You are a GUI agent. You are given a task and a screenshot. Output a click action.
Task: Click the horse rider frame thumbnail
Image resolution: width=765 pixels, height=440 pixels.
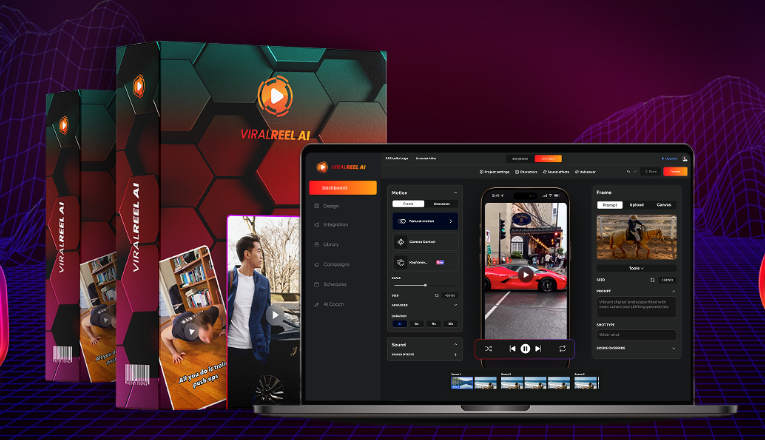pos(637,238)
